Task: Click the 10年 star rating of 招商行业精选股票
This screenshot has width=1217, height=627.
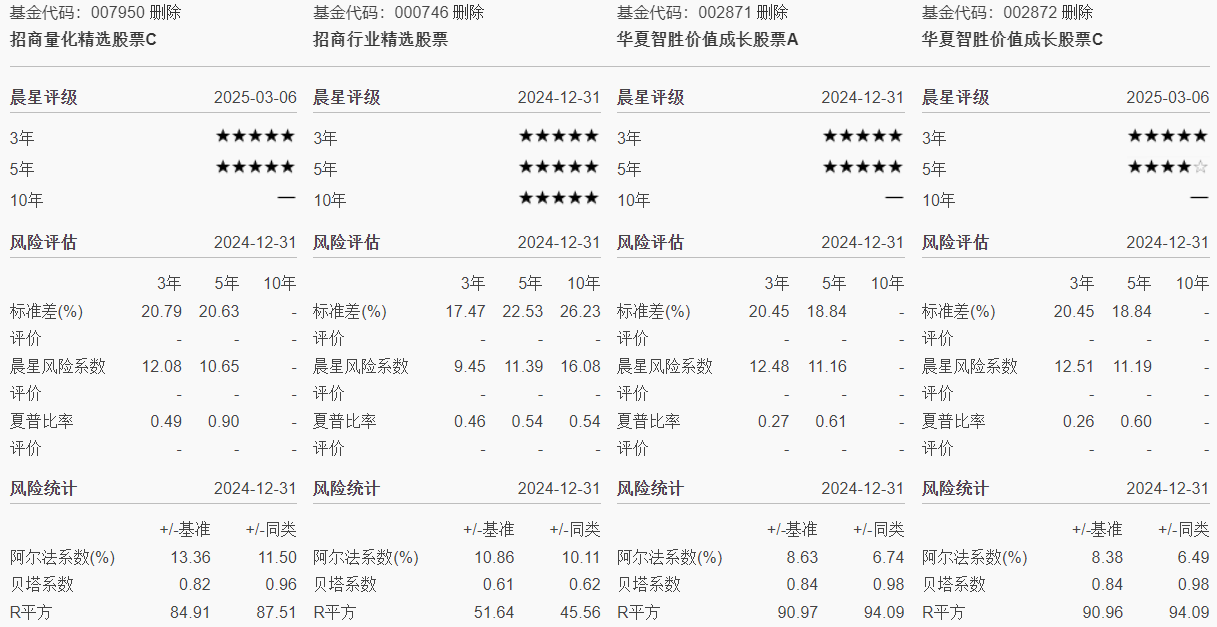Action: coord(559,198)
